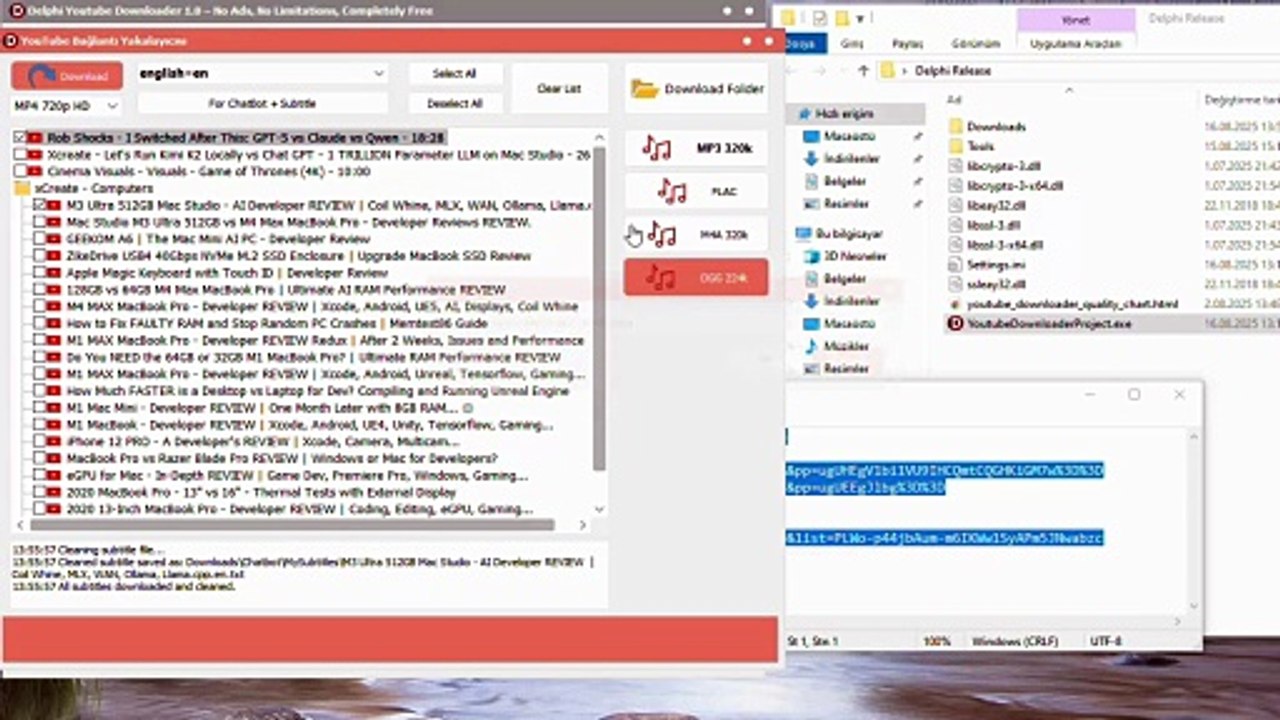Click the Deselect All button
Image resolution: width=1280 pixels, height=720 pixels.
[x=454, y=103]
